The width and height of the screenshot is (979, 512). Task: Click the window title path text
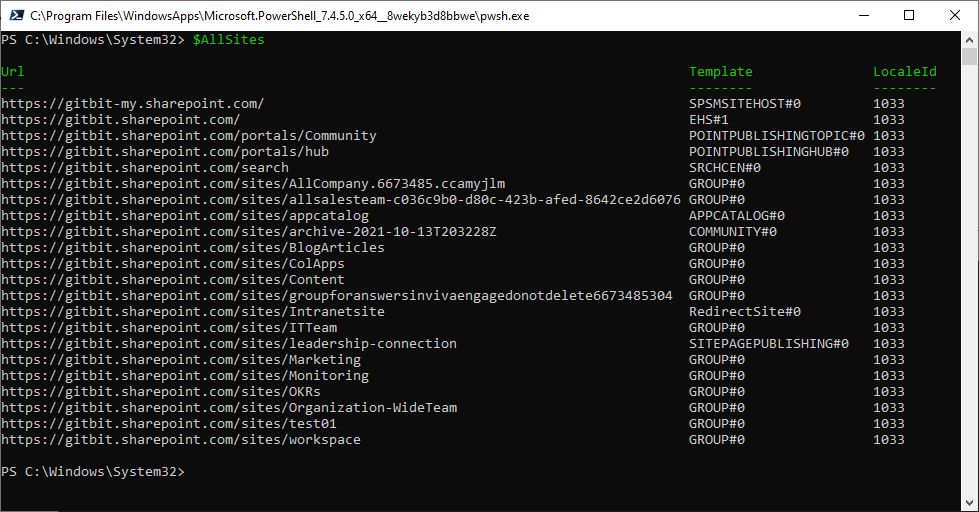pos(279,16)
